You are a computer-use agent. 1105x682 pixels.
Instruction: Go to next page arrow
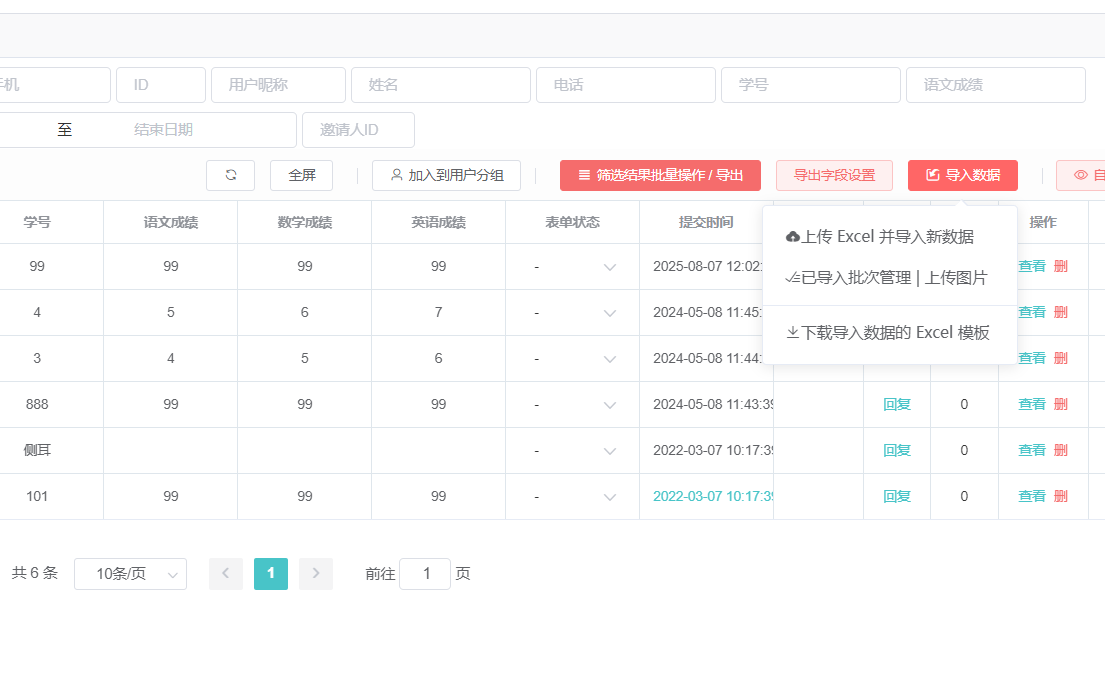(x=316, y=574)
